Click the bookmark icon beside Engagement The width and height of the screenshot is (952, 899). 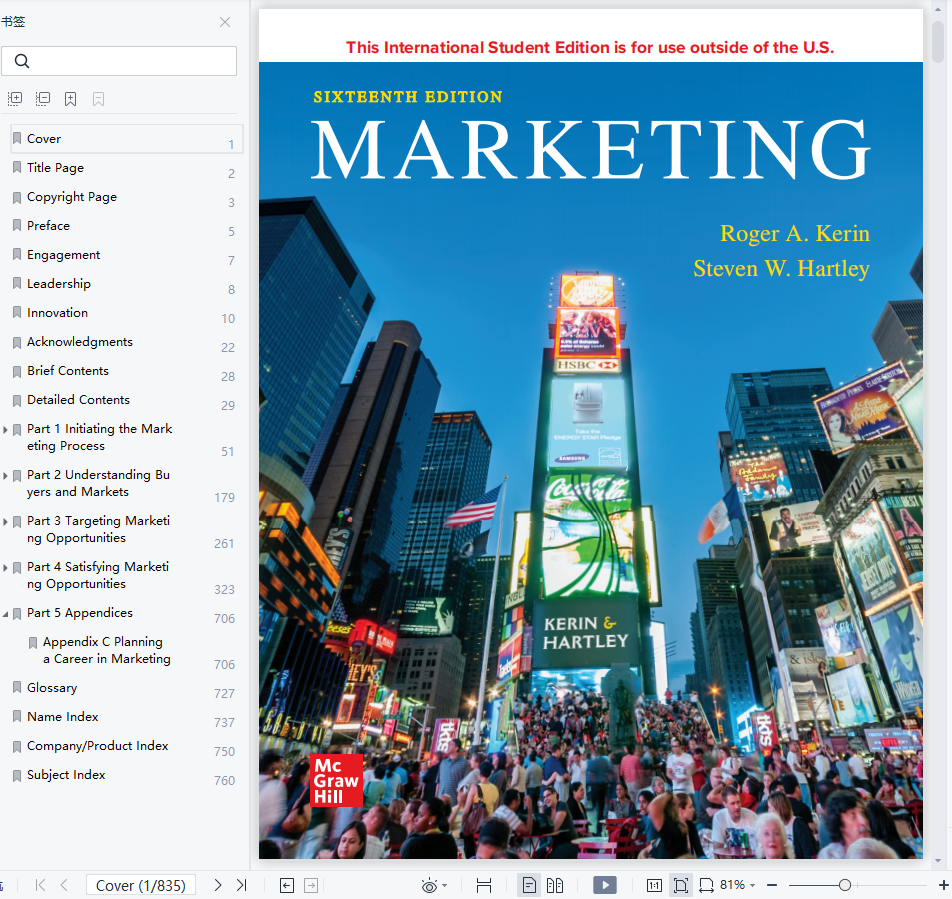(x=17, y=254)
